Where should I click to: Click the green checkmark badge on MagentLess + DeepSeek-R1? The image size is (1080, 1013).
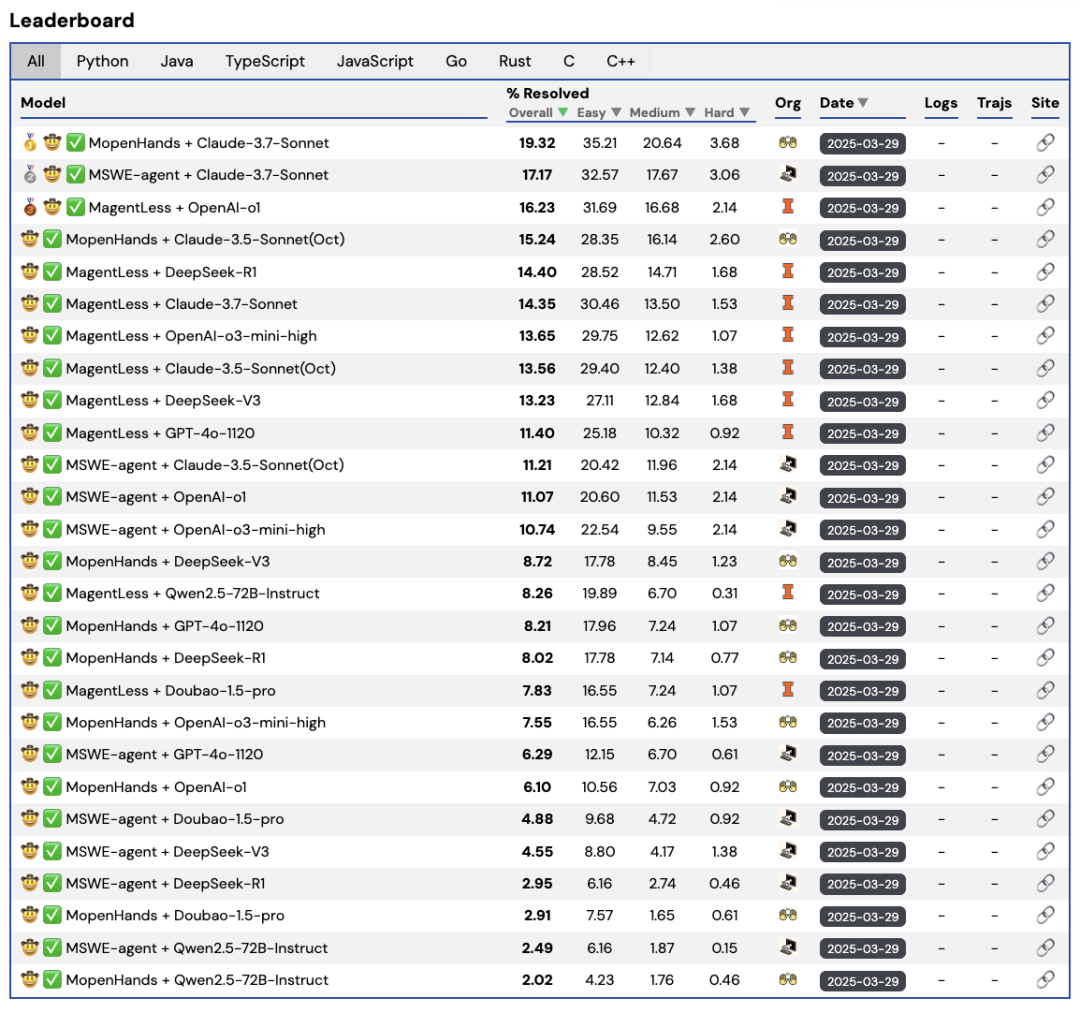[x=53, y=272]
